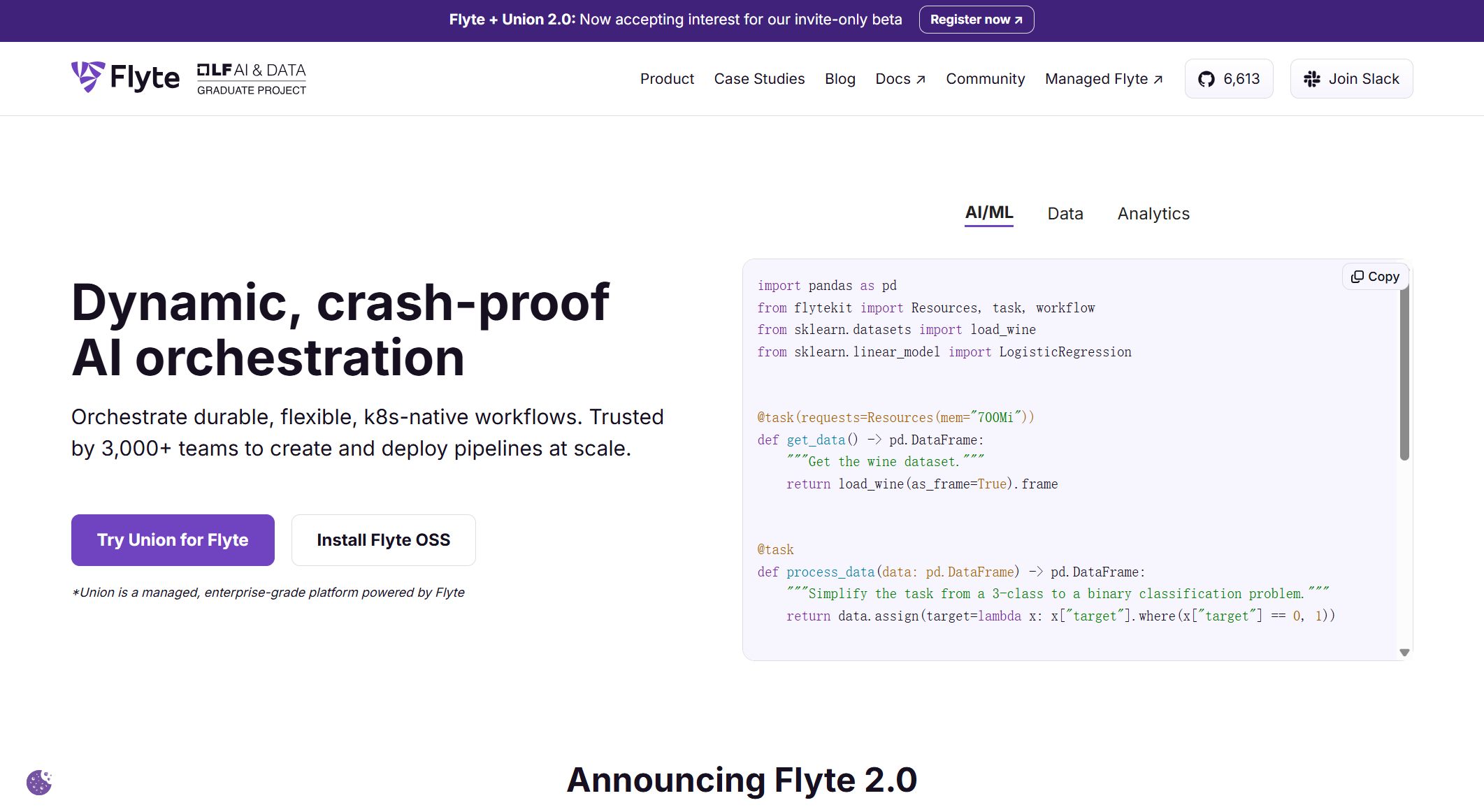The width and height of the screenshot is (1484, 812).
Task: Click the LF AI & Data badge
Action: 252,77
